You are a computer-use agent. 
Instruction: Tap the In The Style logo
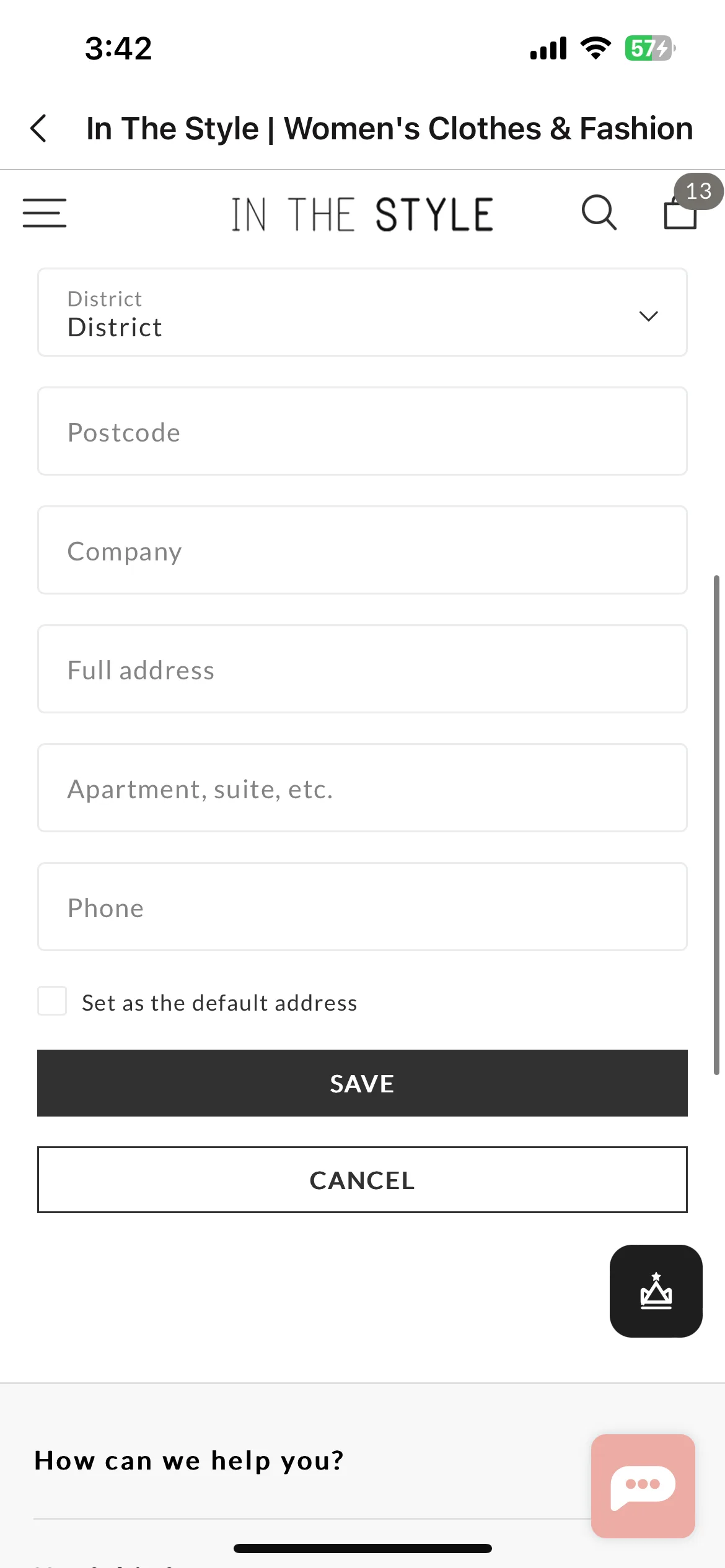(362, 214)
